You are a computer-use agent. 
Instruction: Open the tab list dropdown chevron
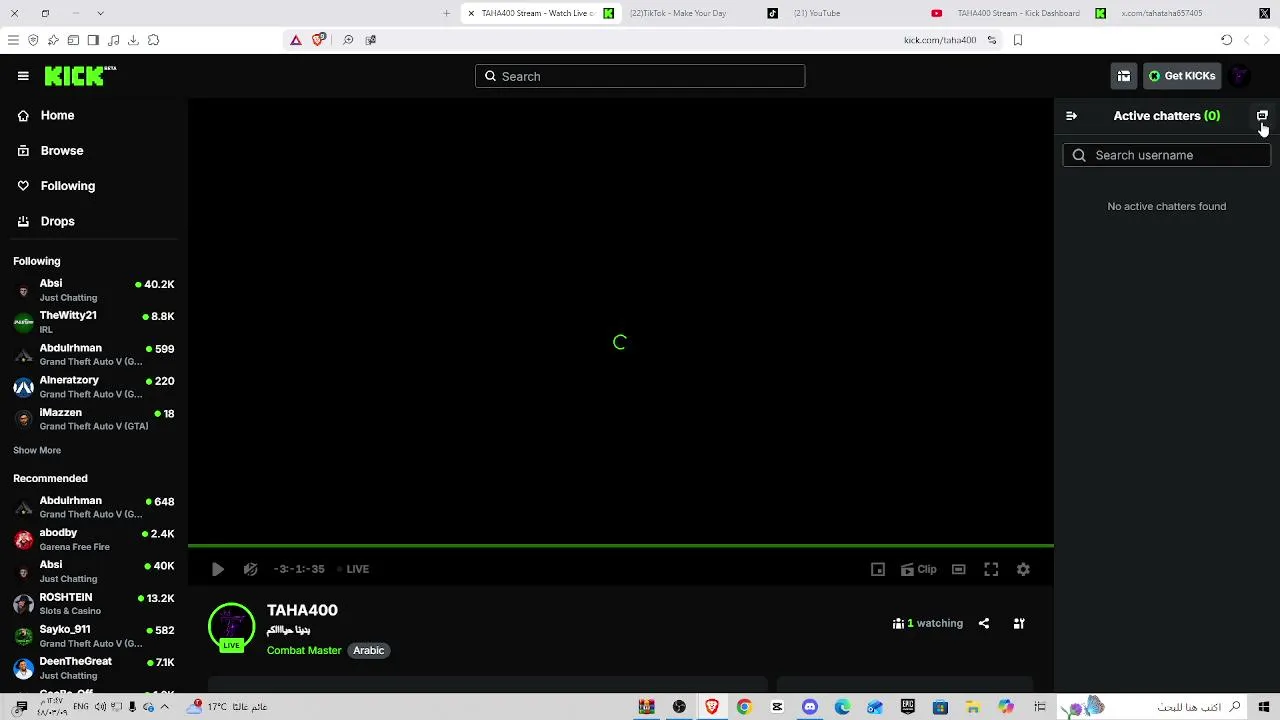click(x=100, y=13)
